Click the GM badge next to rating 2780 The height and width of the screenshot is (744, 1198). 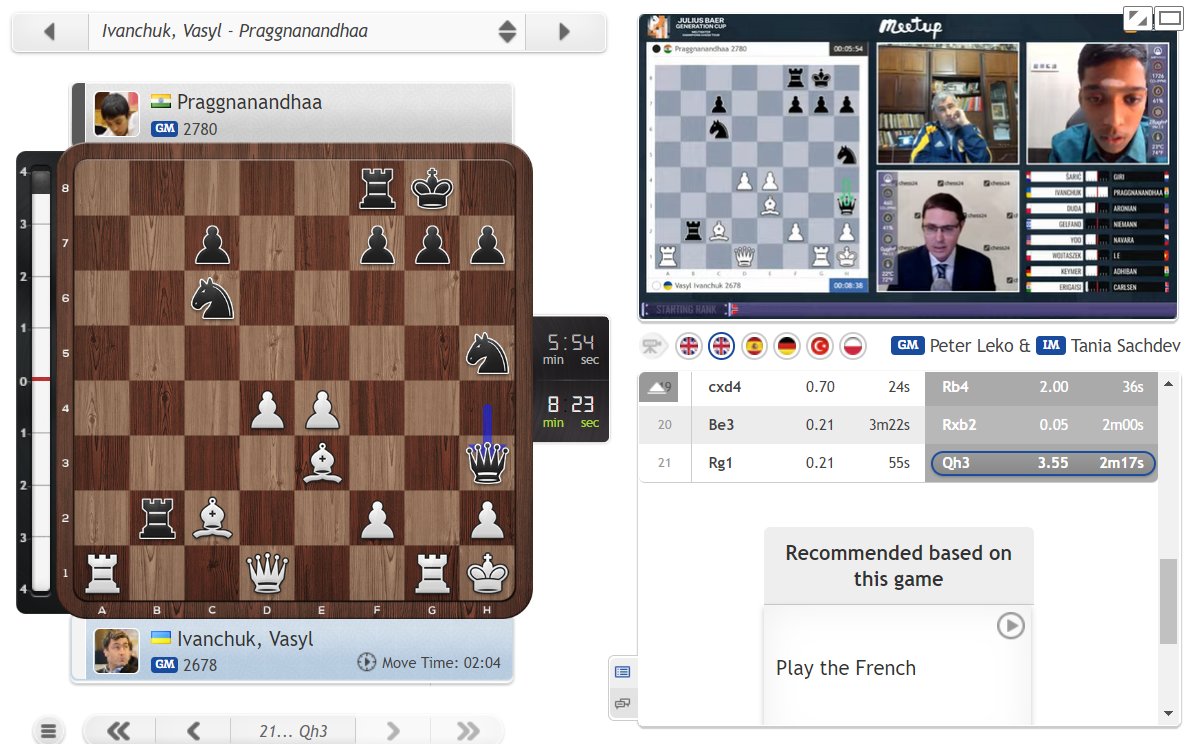click(x=164, y=128)
